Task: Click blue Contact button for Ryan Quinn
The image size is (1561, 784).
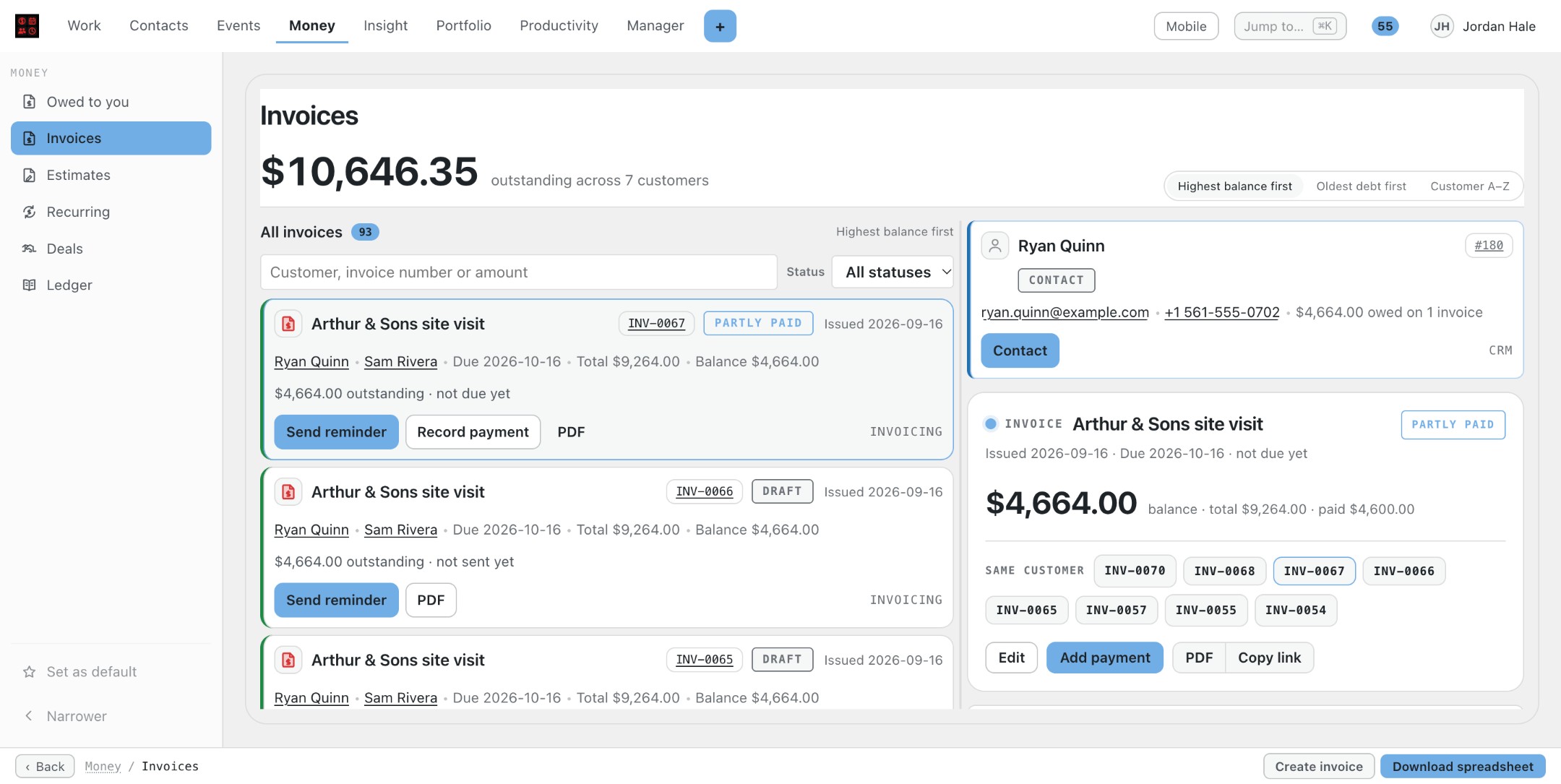Action: coord(1020,350)
